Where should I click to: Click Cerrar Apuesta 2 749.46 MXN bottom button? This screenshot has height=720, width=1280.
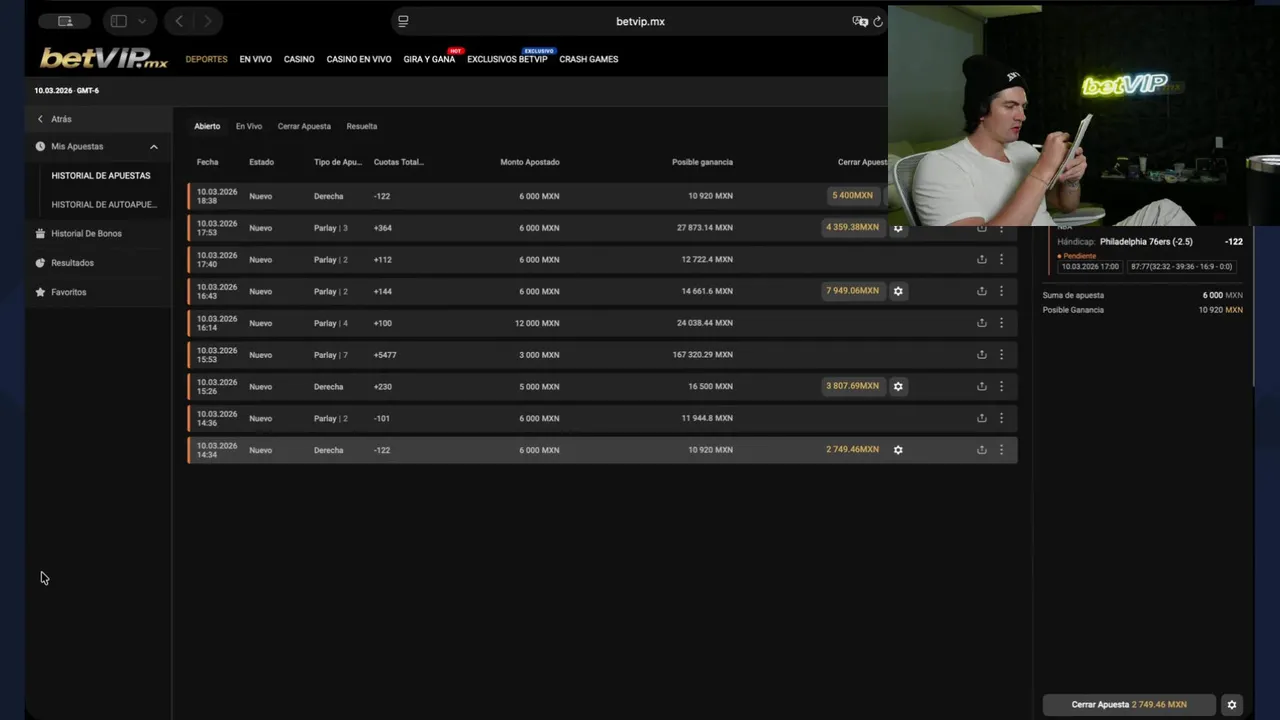[1129, 705]
